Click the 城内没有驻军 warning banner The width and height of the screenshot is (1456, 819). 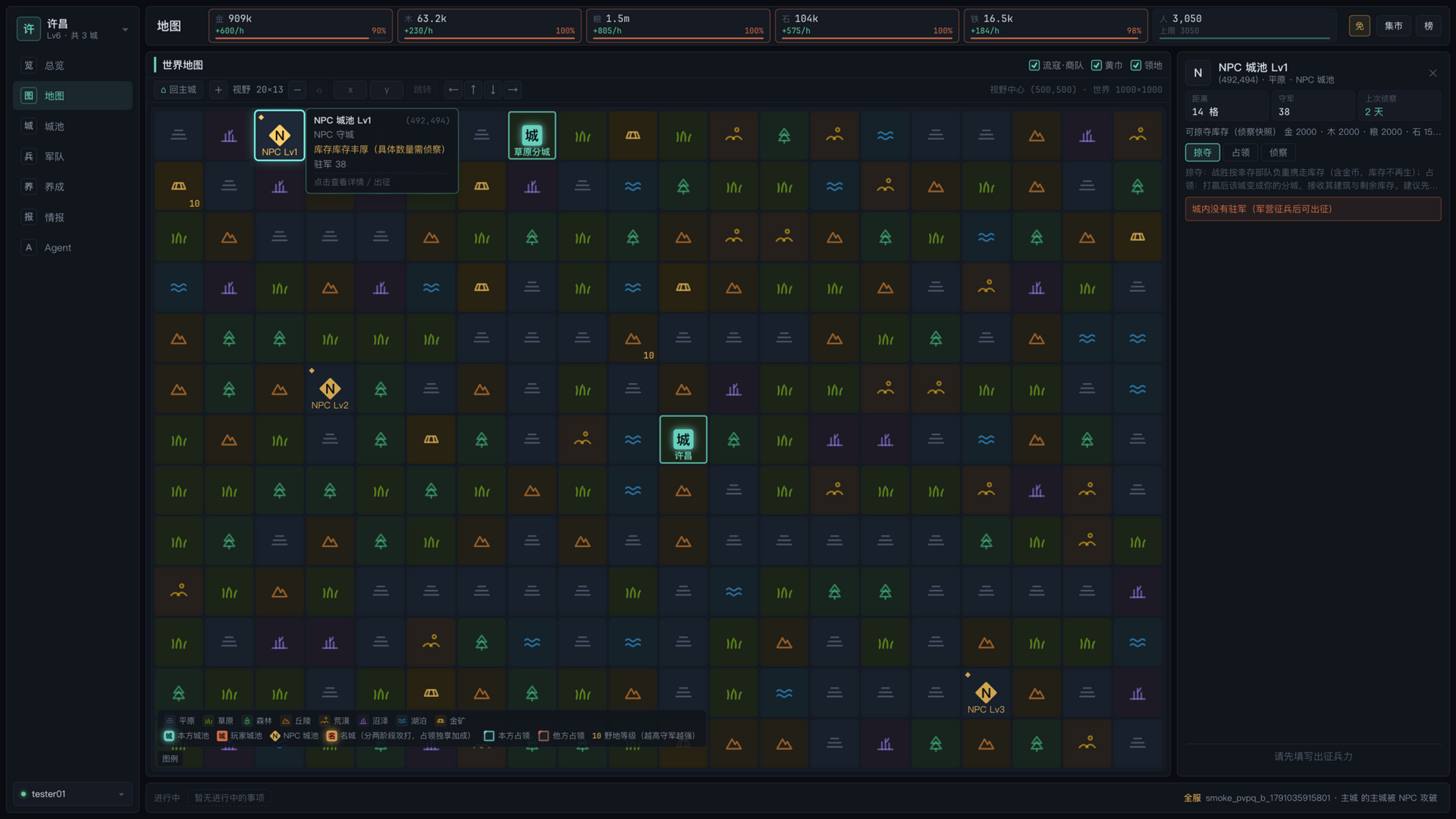(1313, 209)
